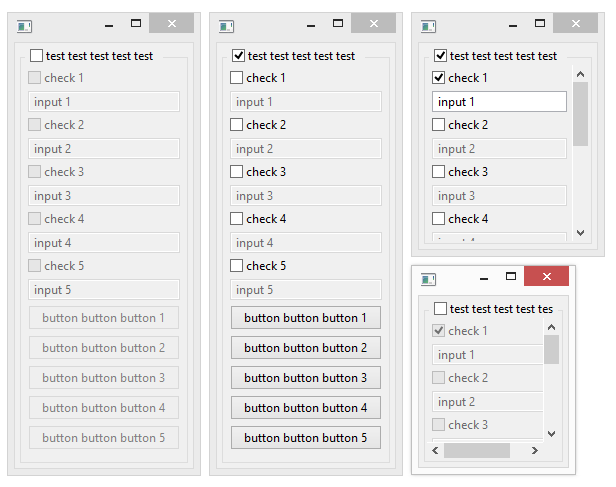Click the scroll up arrow in the top-right window

click(580, 73)
